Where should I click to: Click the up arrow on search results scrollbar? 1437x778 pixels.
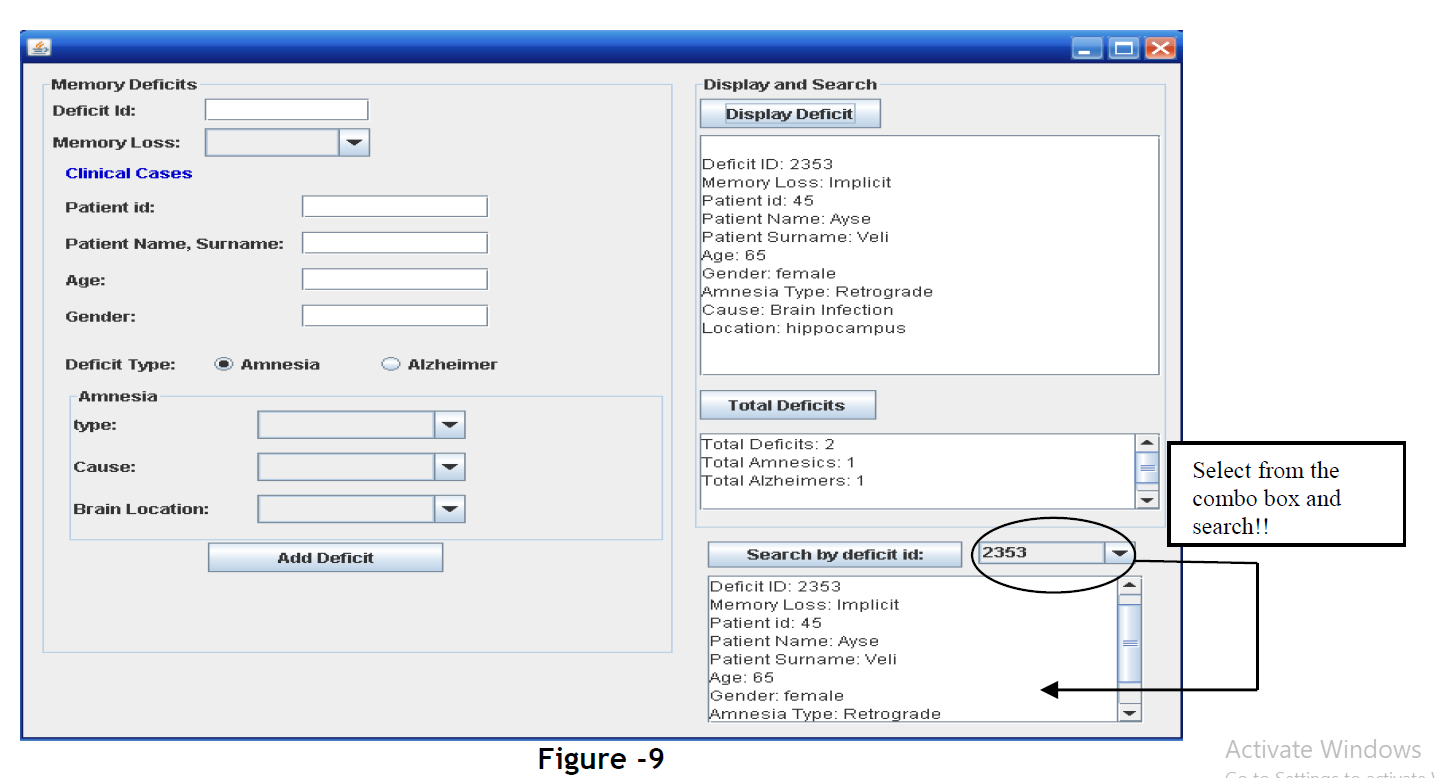(1131, 587)
